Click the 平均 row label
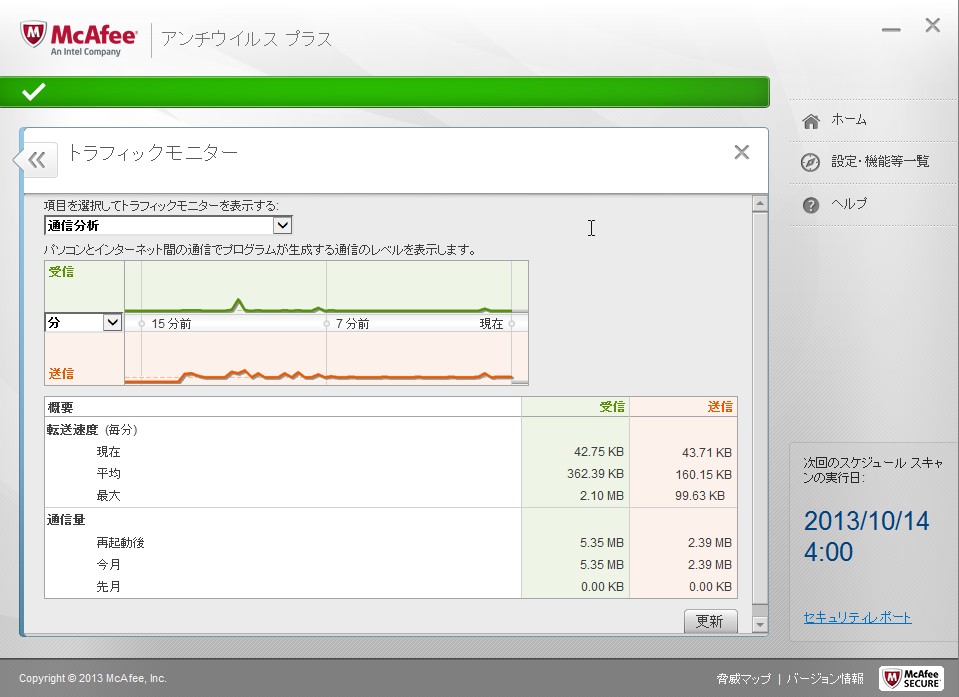 (108, 474)
